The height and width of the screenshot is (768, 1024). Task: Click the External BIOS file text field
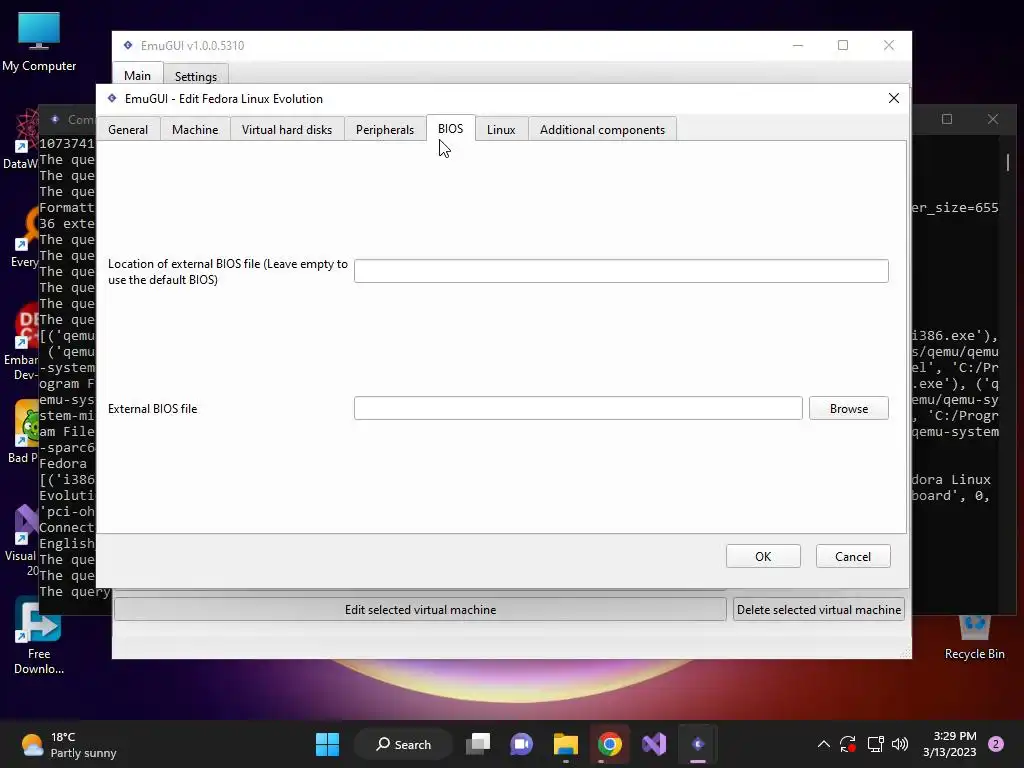[578, 408]
